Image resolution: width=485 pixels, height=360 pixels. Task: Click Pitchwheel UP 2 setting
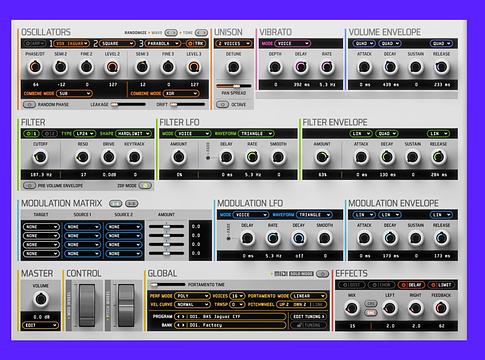pos(284,305)
